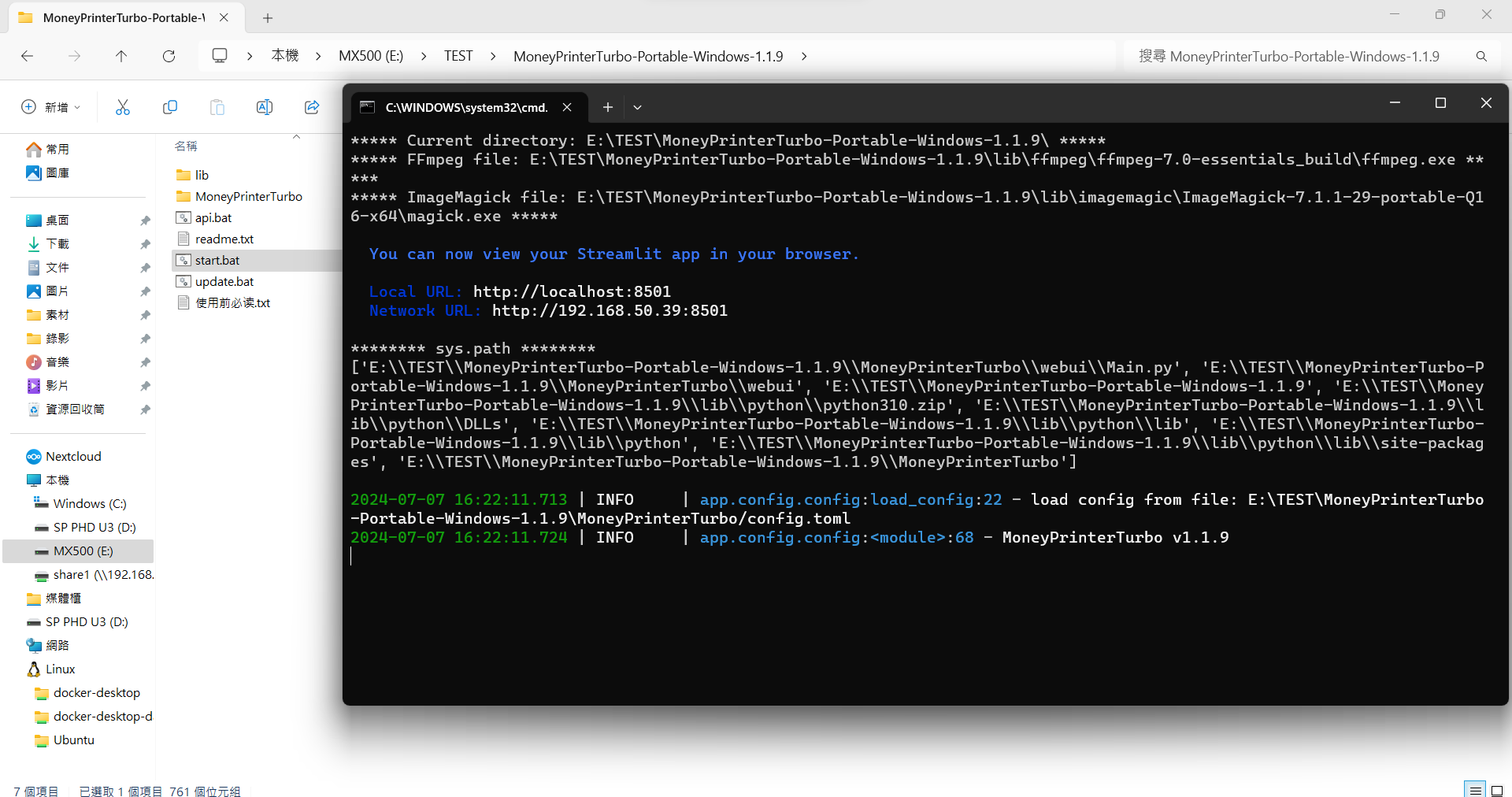Open 影片 (Videos) in sidebar
This screenshot has width=1512, height=797.
[57, 385]
